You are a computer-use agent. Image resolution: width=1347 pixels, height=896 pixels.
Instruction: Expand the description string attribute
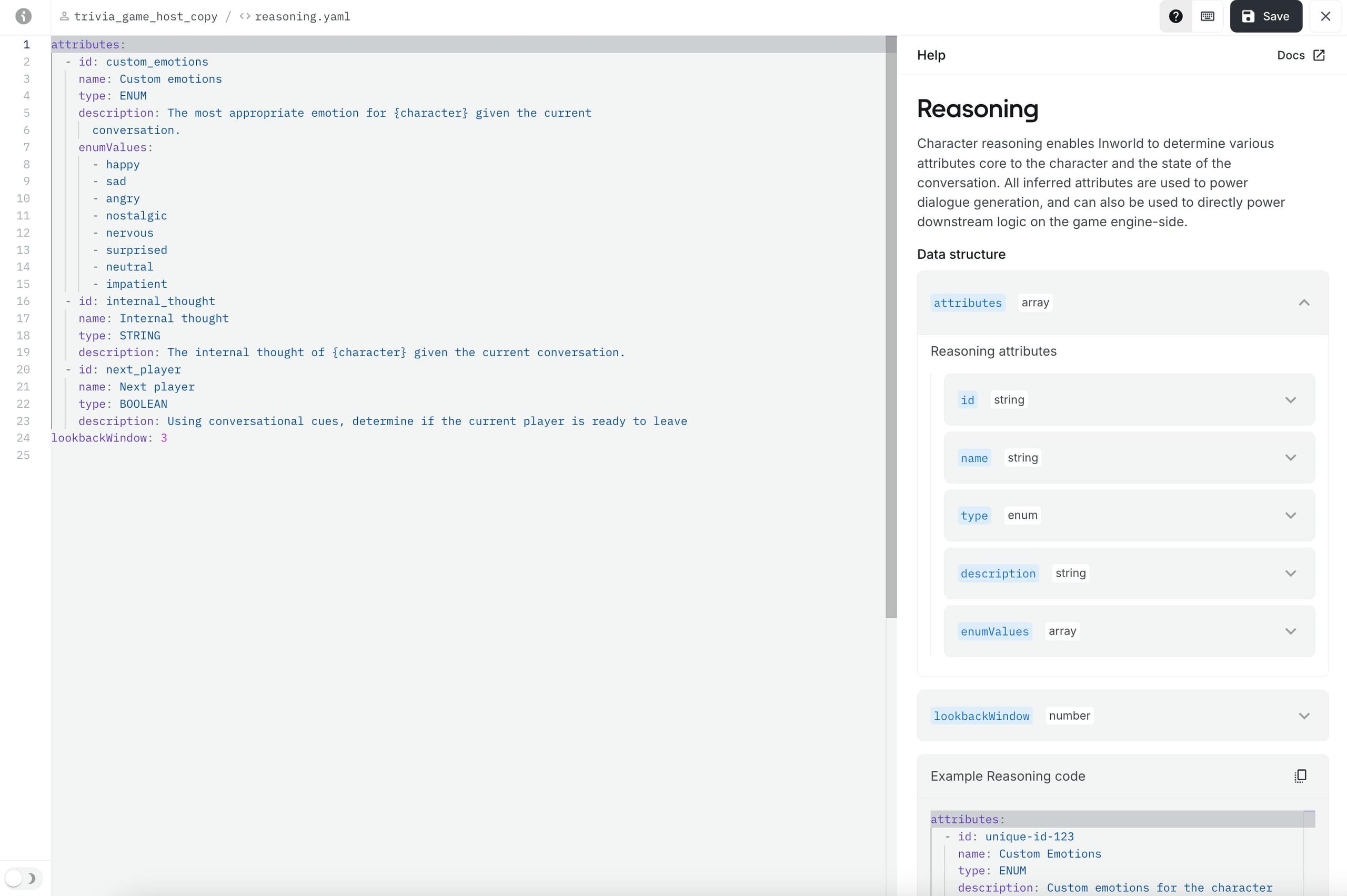(x=1291, y=572)
